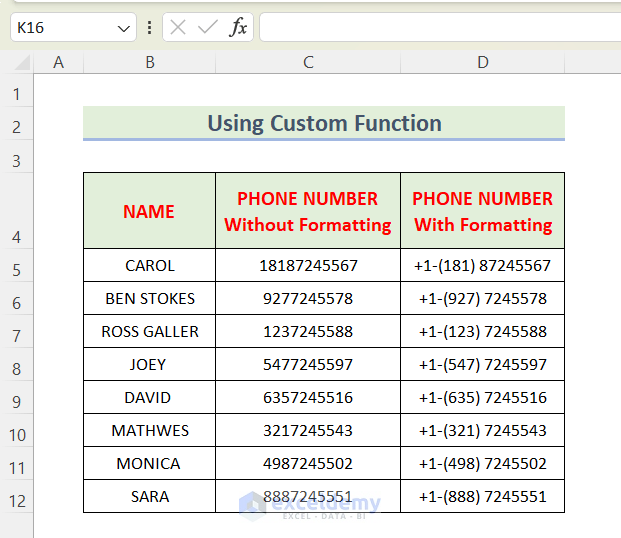
Task: Select the ROSS GALLER cell
Action: click(149, 332)
